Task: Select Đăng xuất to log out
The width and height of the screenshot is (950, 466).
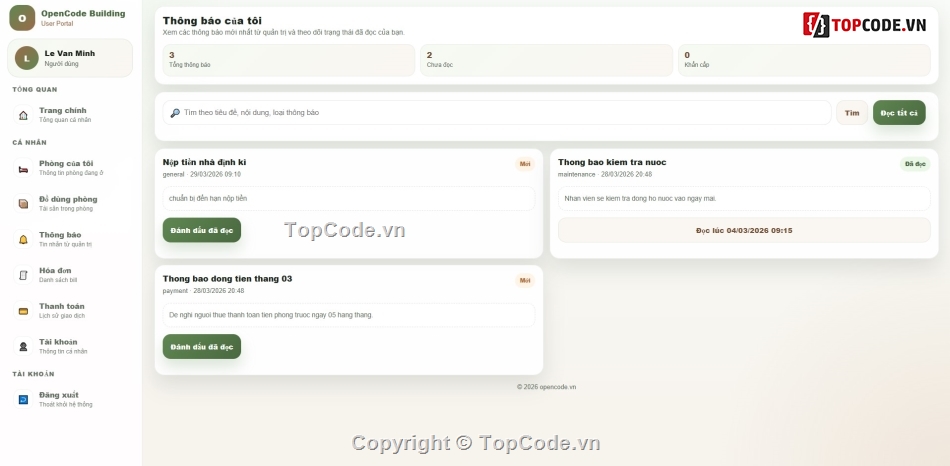Action: [x=70, y=399]
